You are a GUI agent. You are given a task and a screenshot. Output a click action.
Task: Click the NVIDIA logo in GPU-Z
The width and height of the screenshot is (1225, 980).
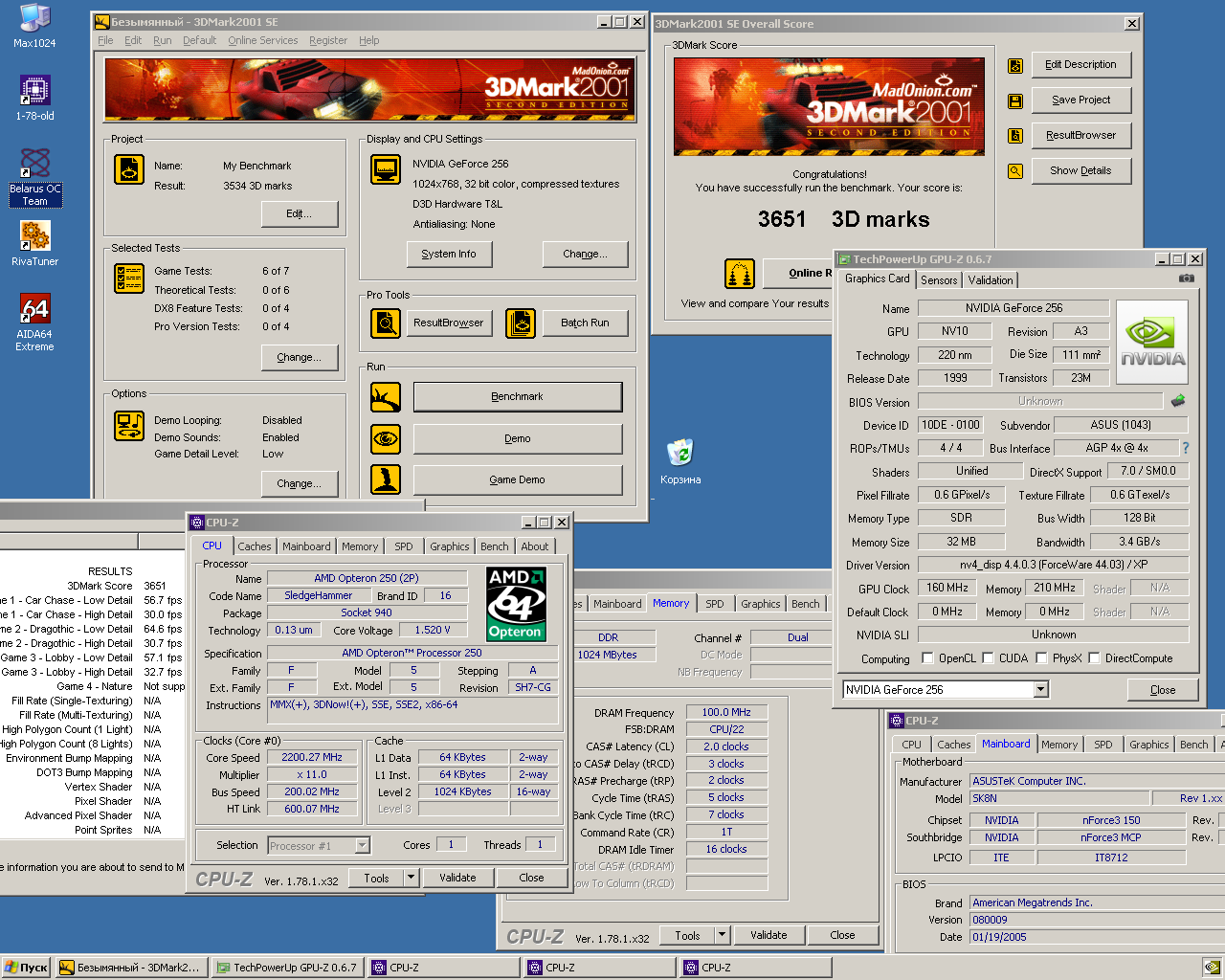(1152, 343)
